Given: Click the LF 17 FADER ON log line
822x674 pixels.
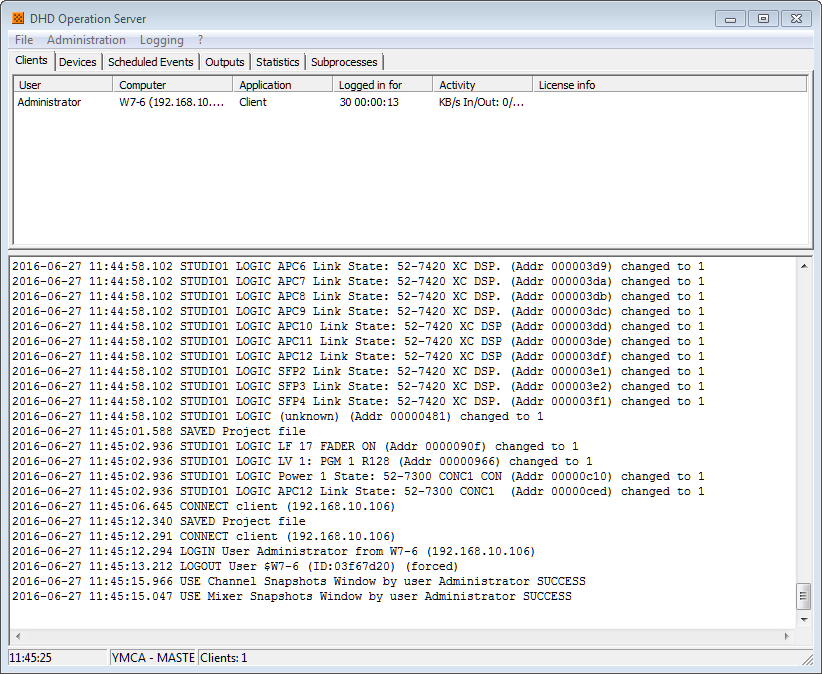Looking at the screenshot, I should click(295, 447).
